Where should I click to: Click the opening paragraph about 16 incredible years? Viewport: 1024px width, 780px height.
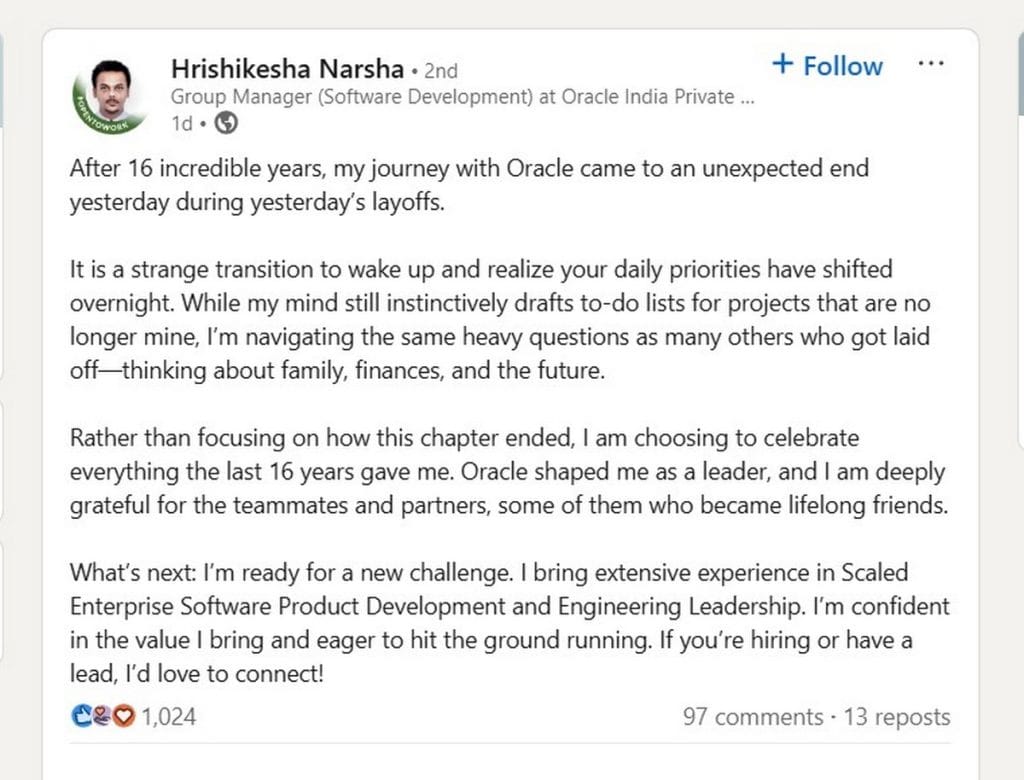(x=469, y=185)
